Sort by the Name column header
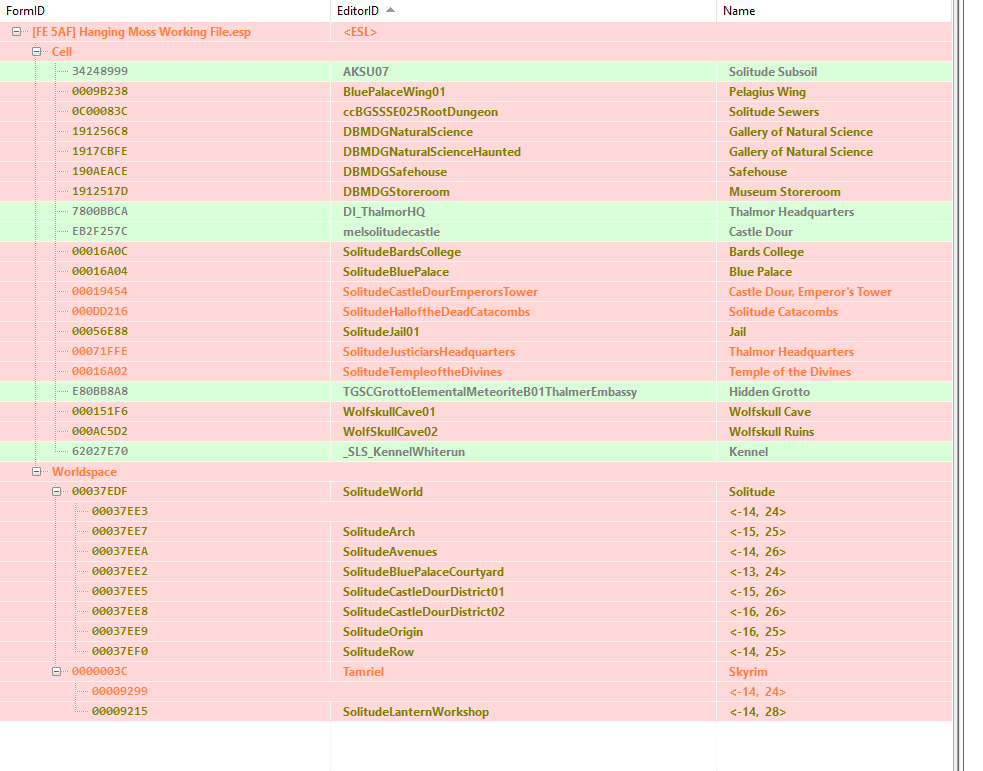This screenshot has width=983, height=771. click(x=834, y=11)
